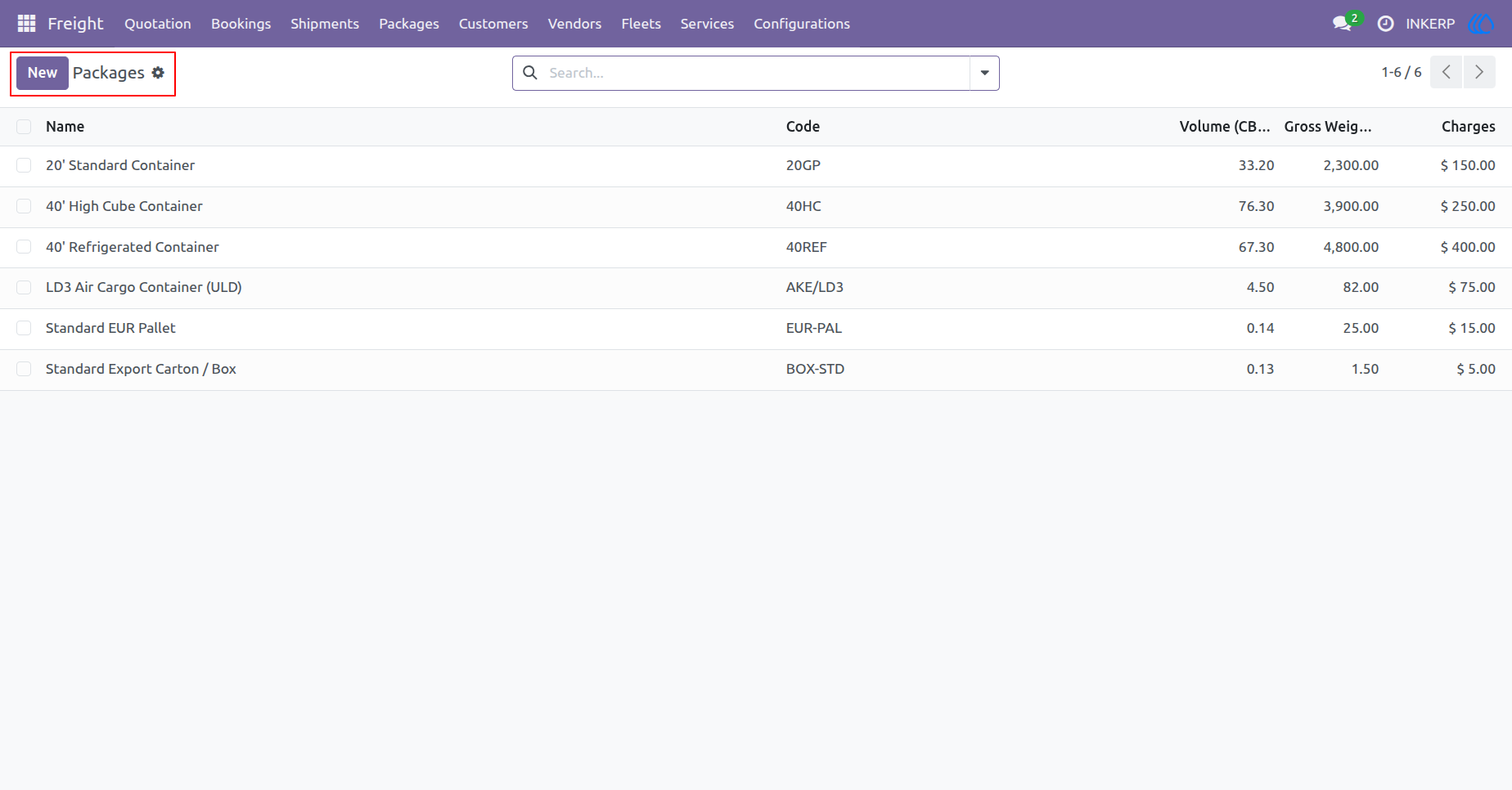Click the 1-6 / 6 pager counter
The image size is (1512, 790).
pos(1402,72)
